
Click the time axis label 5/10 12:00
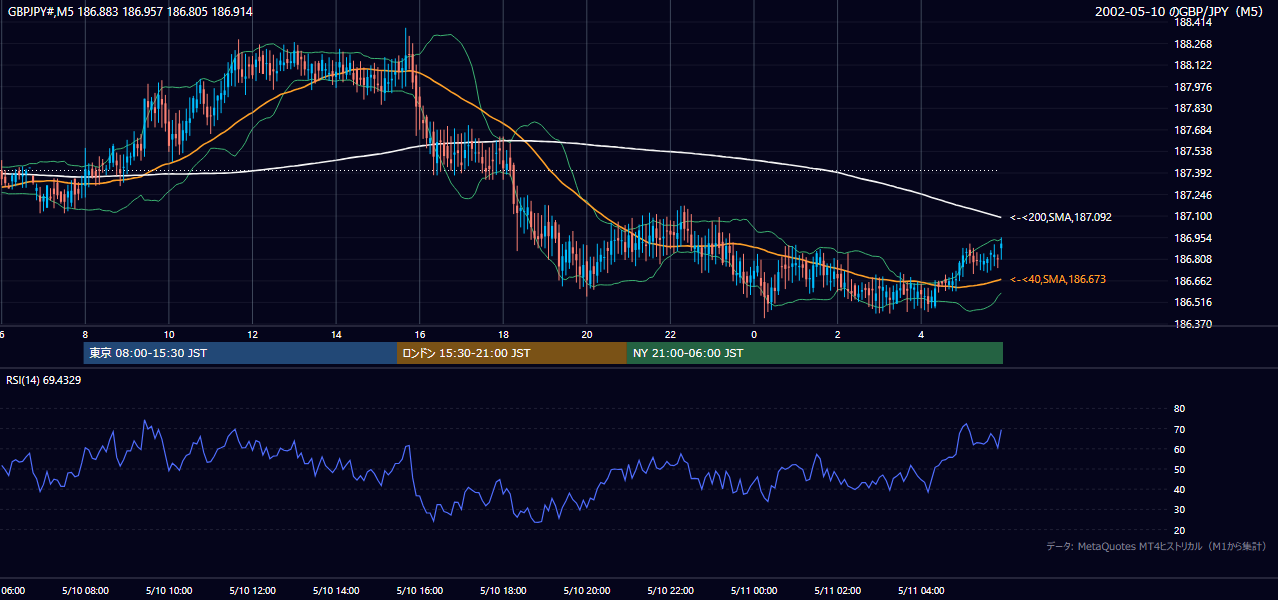(252, 591)
